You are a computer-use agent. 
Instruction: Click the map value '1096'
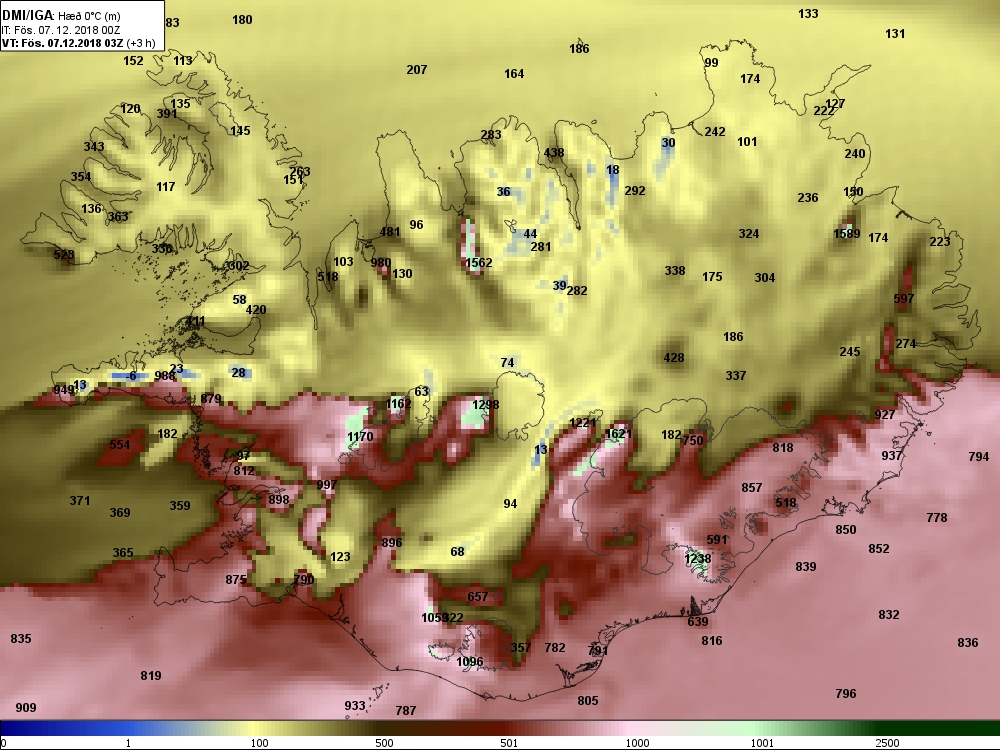pos(469,662)
